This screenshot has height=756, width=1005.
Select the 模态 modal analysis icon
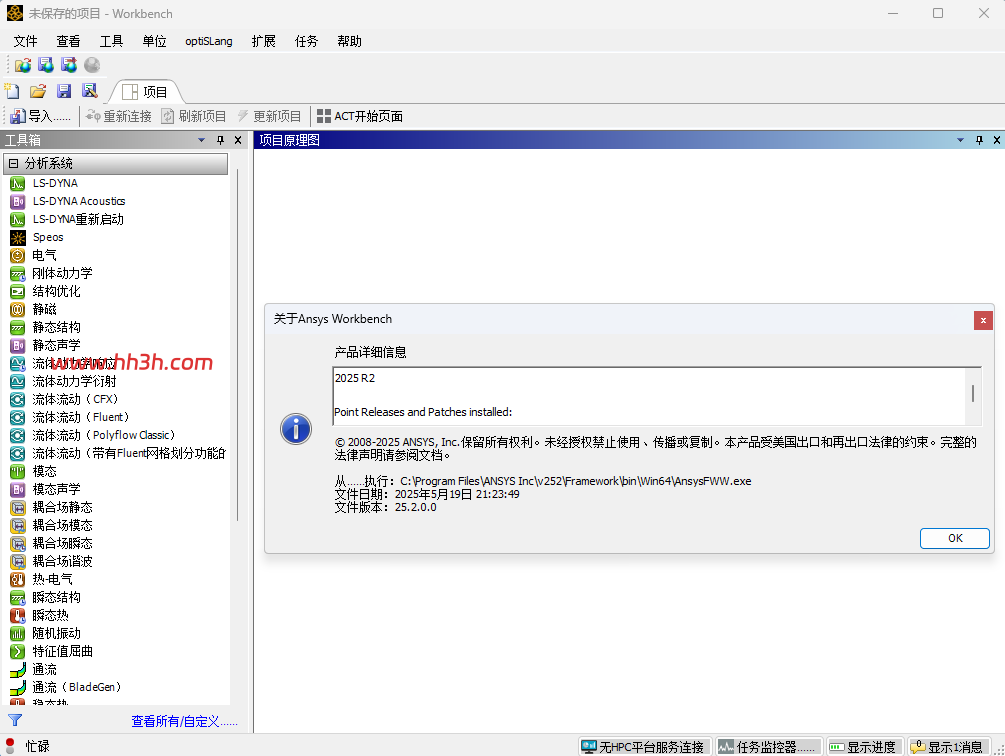(18, 472)
